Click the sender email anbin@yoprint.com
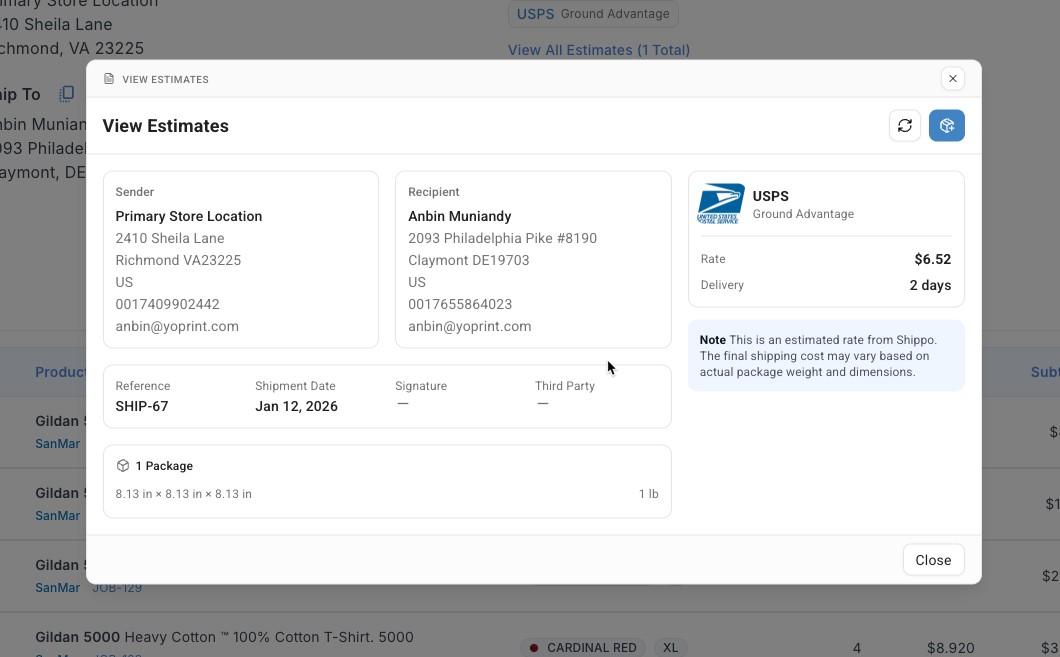Viewport: 1060px width, 657px height. [177, 326]
